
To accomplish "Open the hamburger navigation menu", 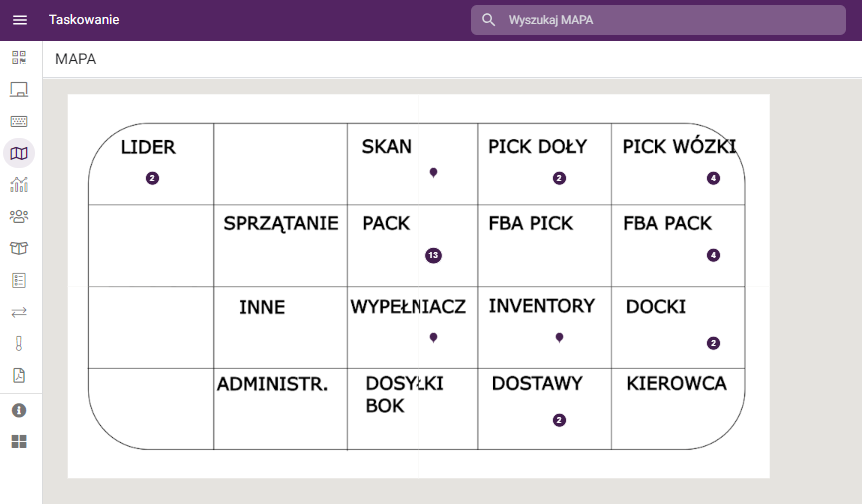I will coord(20,20).
